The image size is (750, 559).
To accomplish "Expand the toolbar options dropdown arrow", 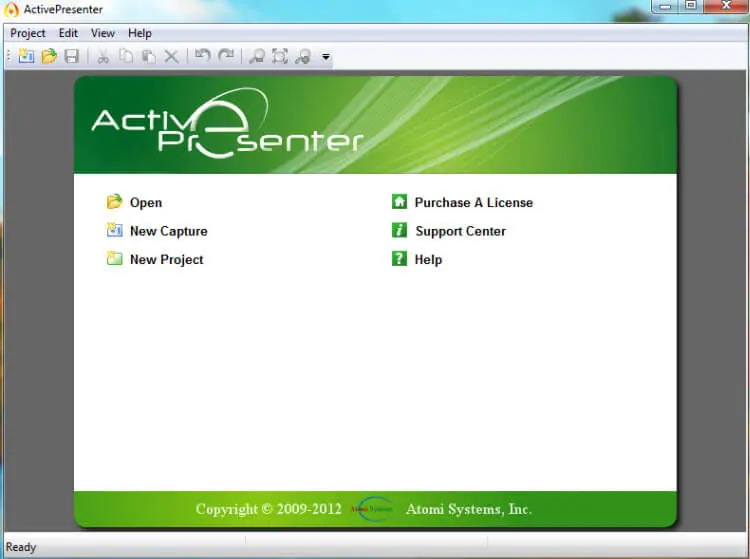I will 326,57.
